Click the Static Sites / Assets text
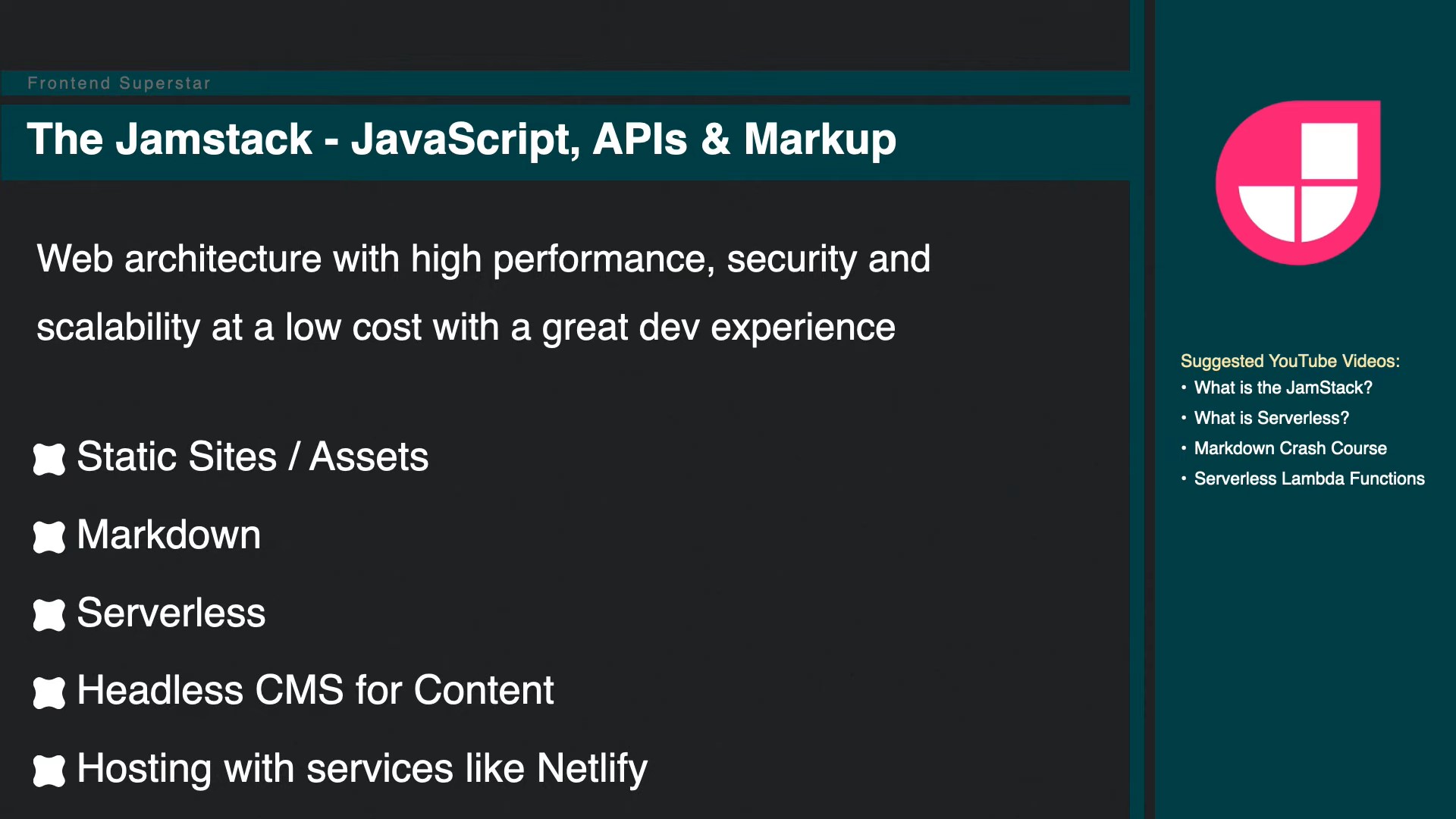1456x819 pixels. point(253,457)
